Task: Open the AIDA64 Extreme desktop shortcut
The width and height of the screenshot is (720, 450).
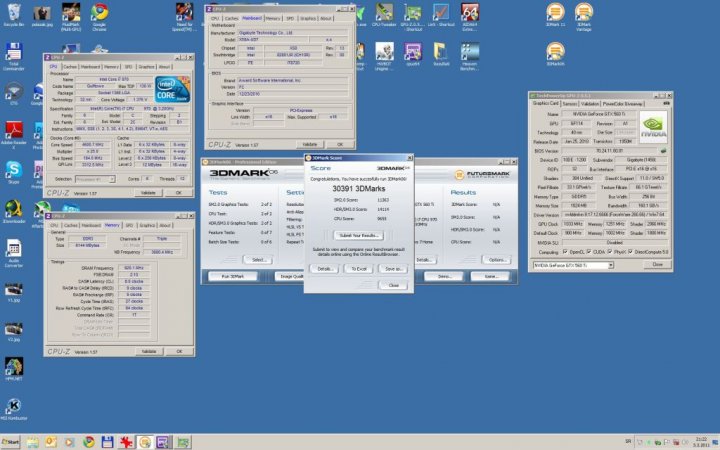Action: (x=470, y=17)
